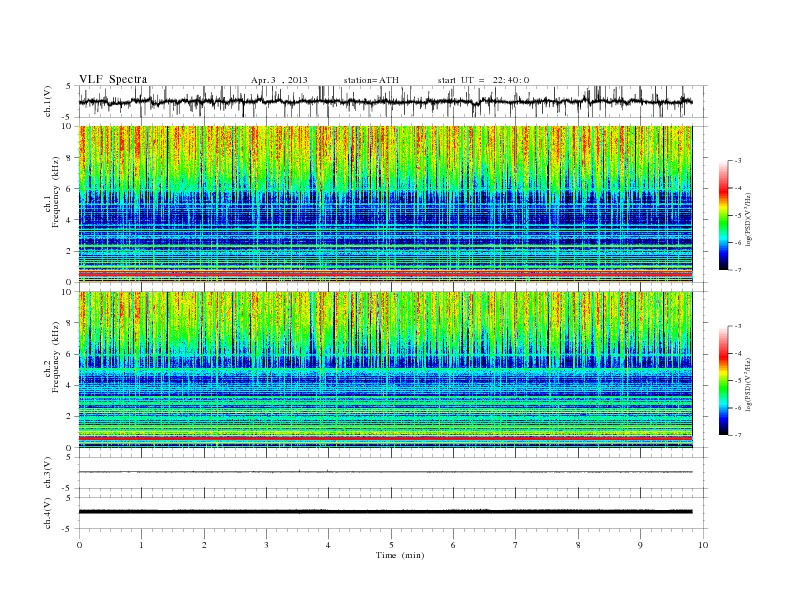
Task: Click the ch.1 waveform trace panel
Action: click(392, 101)
